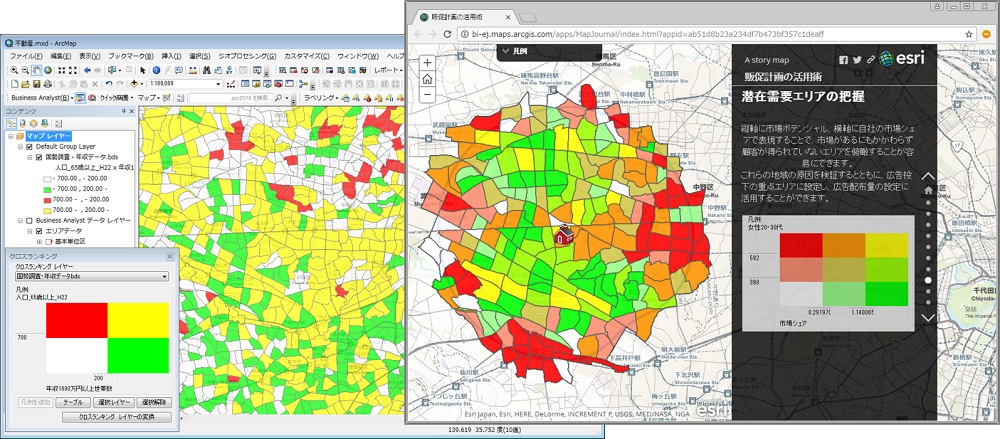Collapse the マップ レイヤー tree node
This screenshot has width=1000, height=439.
10,136
